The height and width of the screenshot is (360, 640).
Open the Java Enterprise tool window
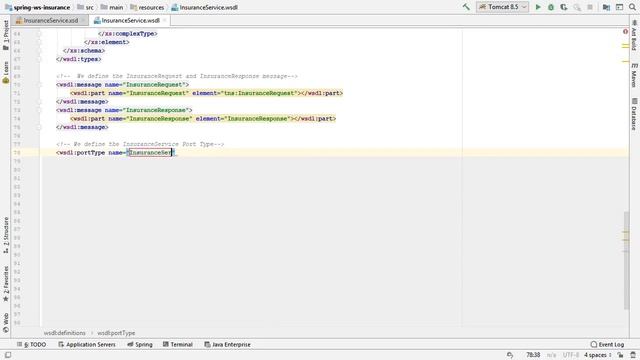pos(227,344)
